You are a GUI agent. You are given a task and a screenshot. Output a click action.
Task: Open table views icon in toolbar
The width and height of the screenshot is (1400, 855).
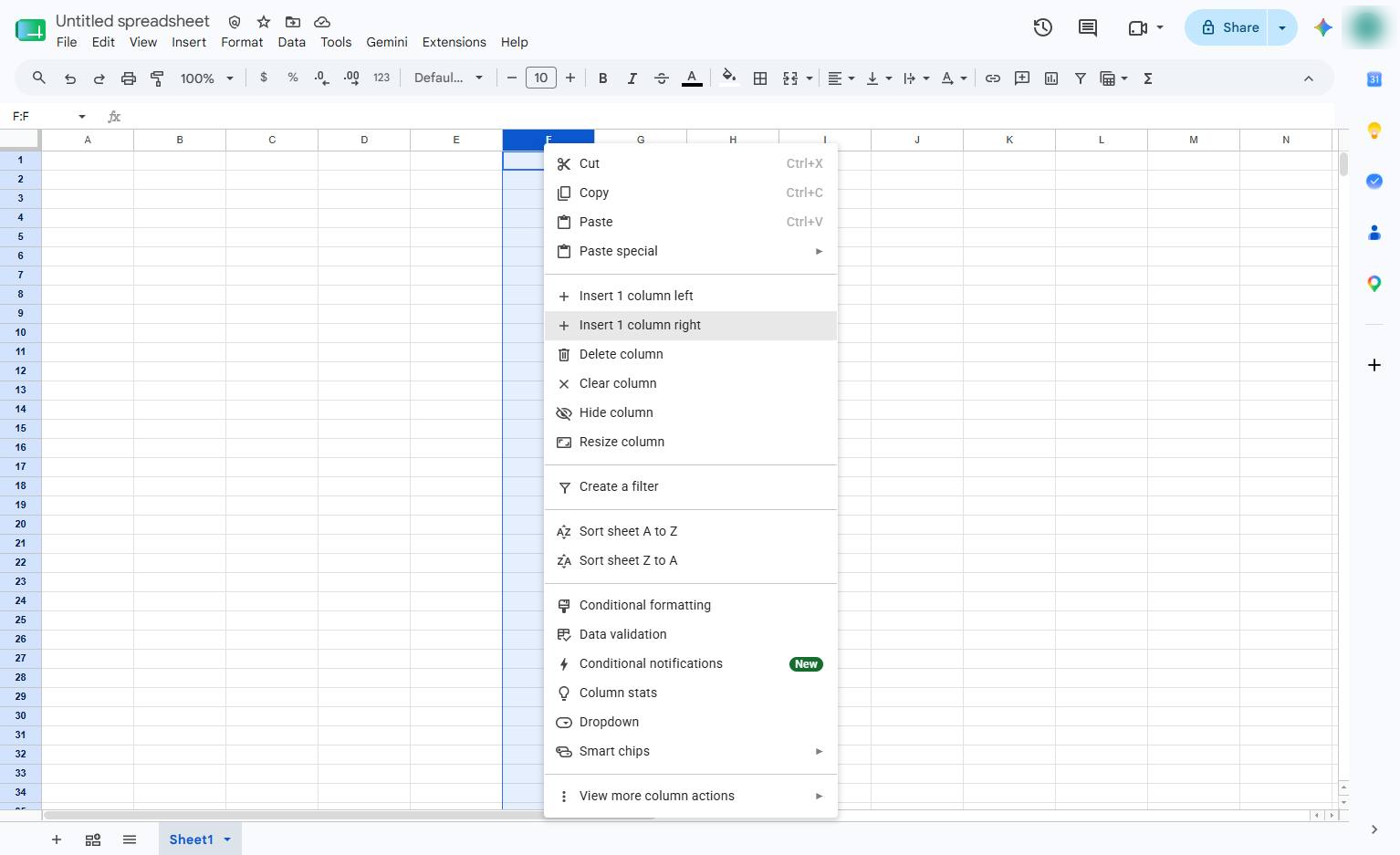[1108, 78]
